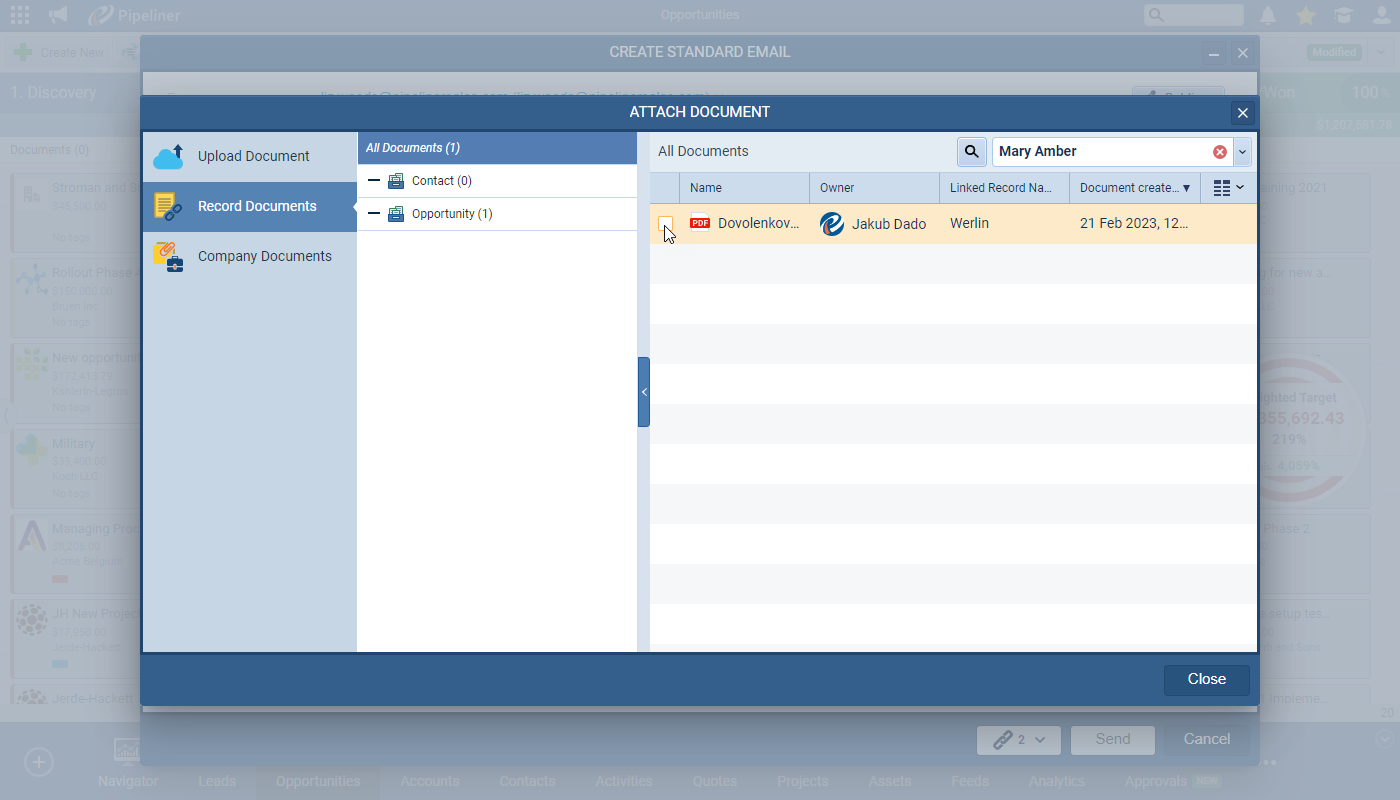Screen dimensions: 1400x800
Task: Click the Upload Document cloud icon
Action: (168, 156)
